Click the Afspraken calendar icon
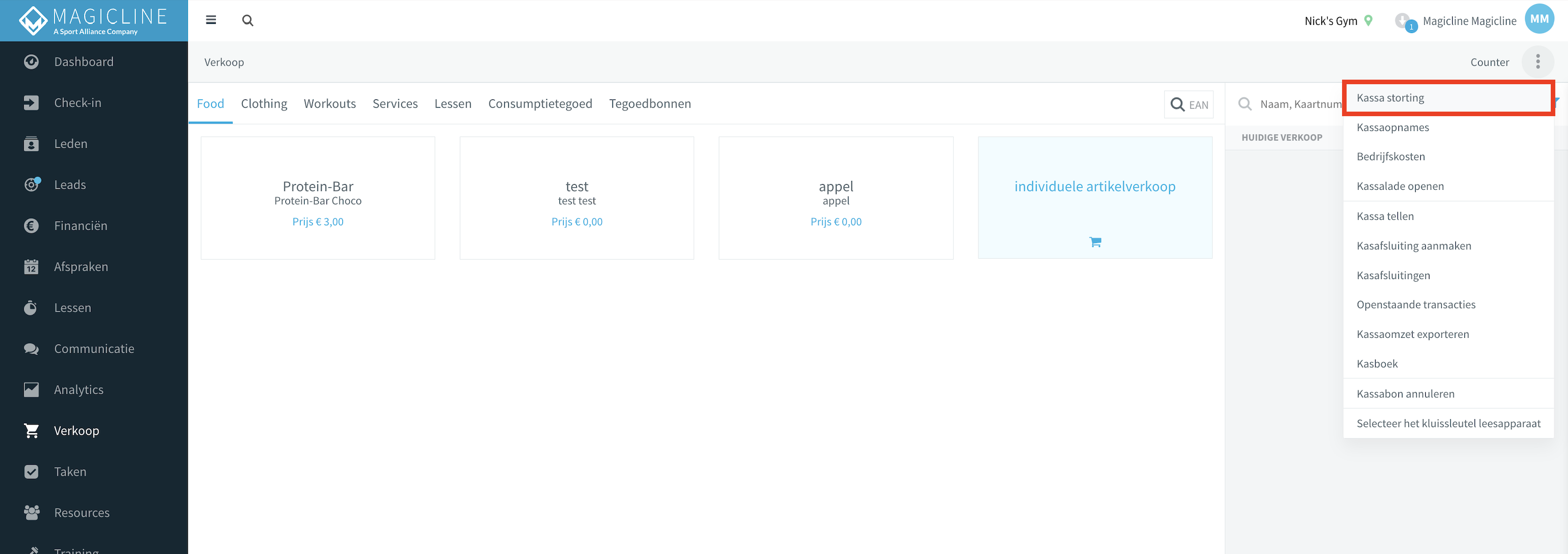This screenshot has width=1568, height=554. click(x=31, y=266)
